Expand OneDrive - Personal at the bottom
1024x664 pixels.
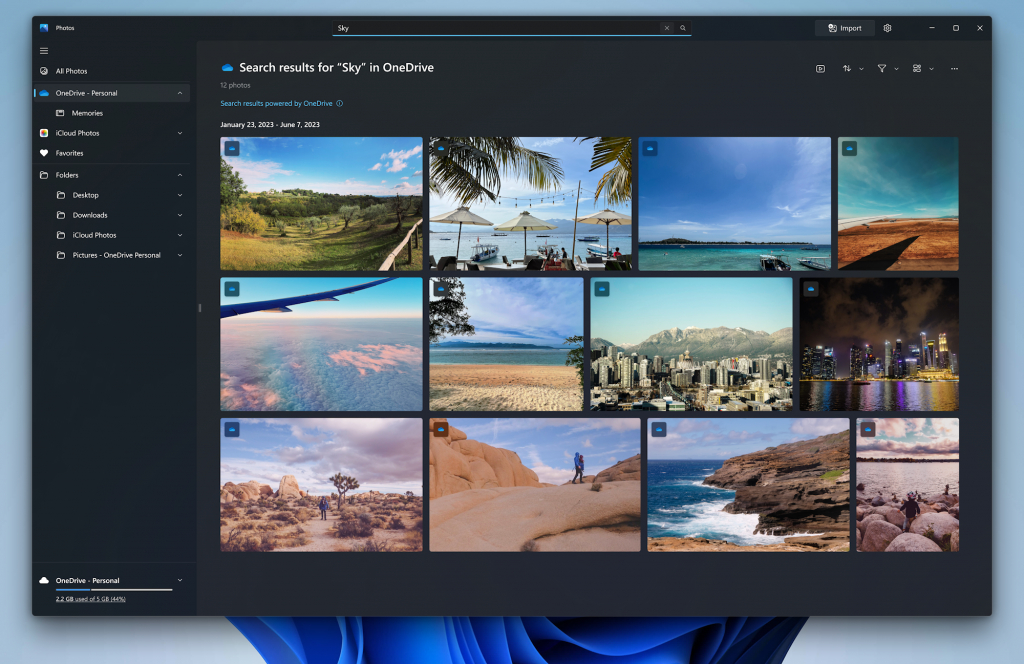coord(180,580)
